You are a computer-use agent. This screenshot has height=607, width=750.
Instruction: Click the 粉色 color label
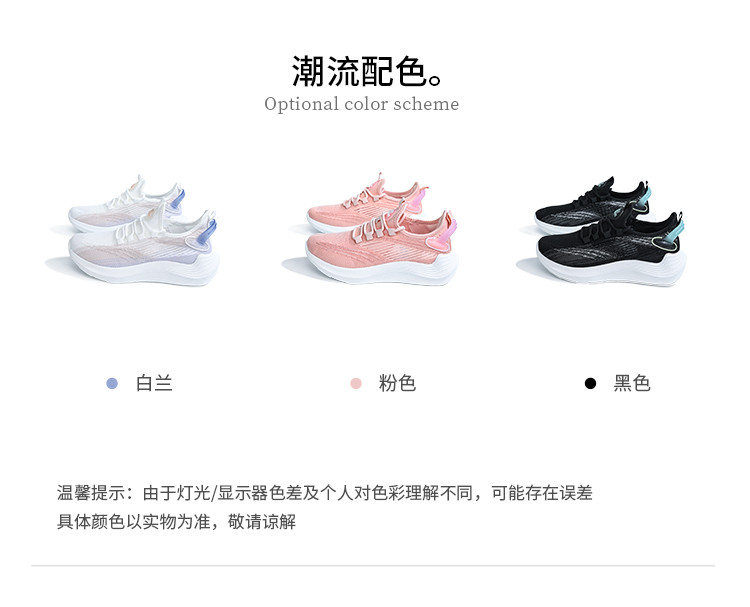tap(397, 384)
